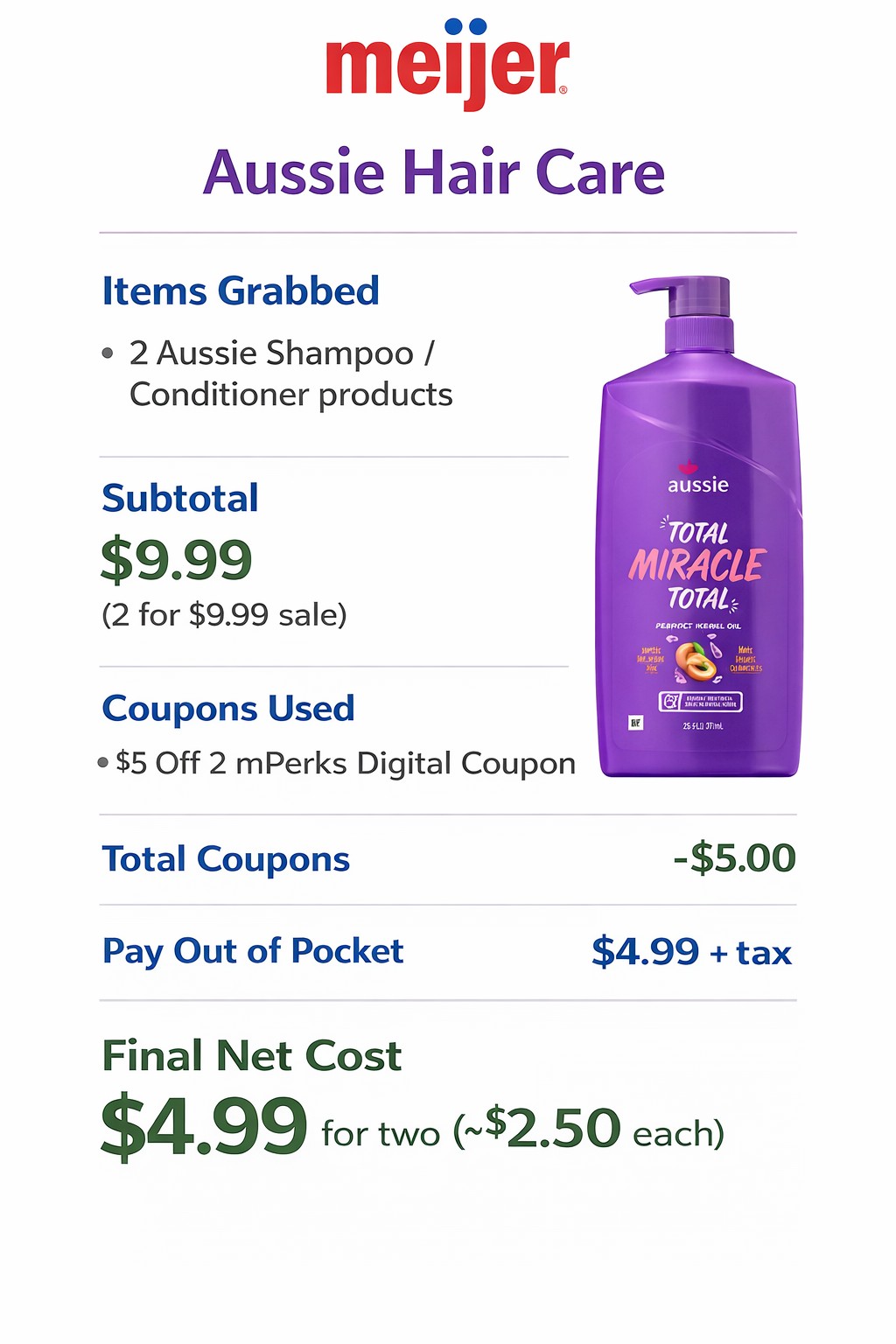Click the -$5.00 total coupons amount
Image resolution: width=896 pixels, height=1344 pixels.
[734, 858]
